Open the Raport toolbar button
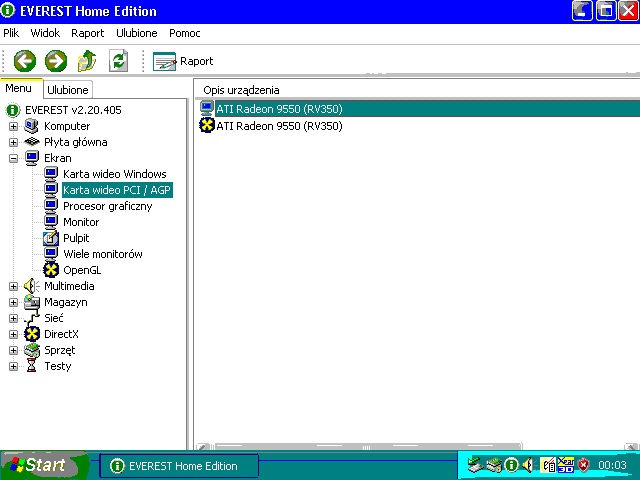 click(x=183, y=61)
